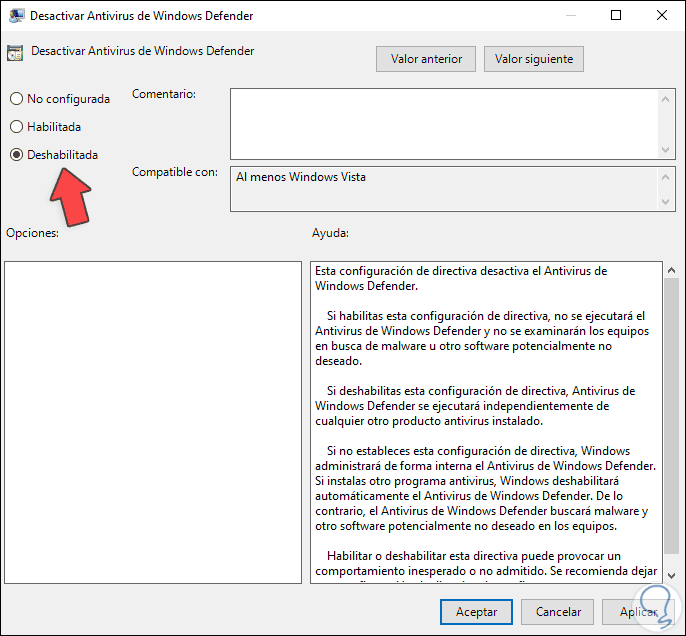Screen dimensions: 686x636
Task: Click the Ayuda panel scrollbar thumb
Action: 671,416
